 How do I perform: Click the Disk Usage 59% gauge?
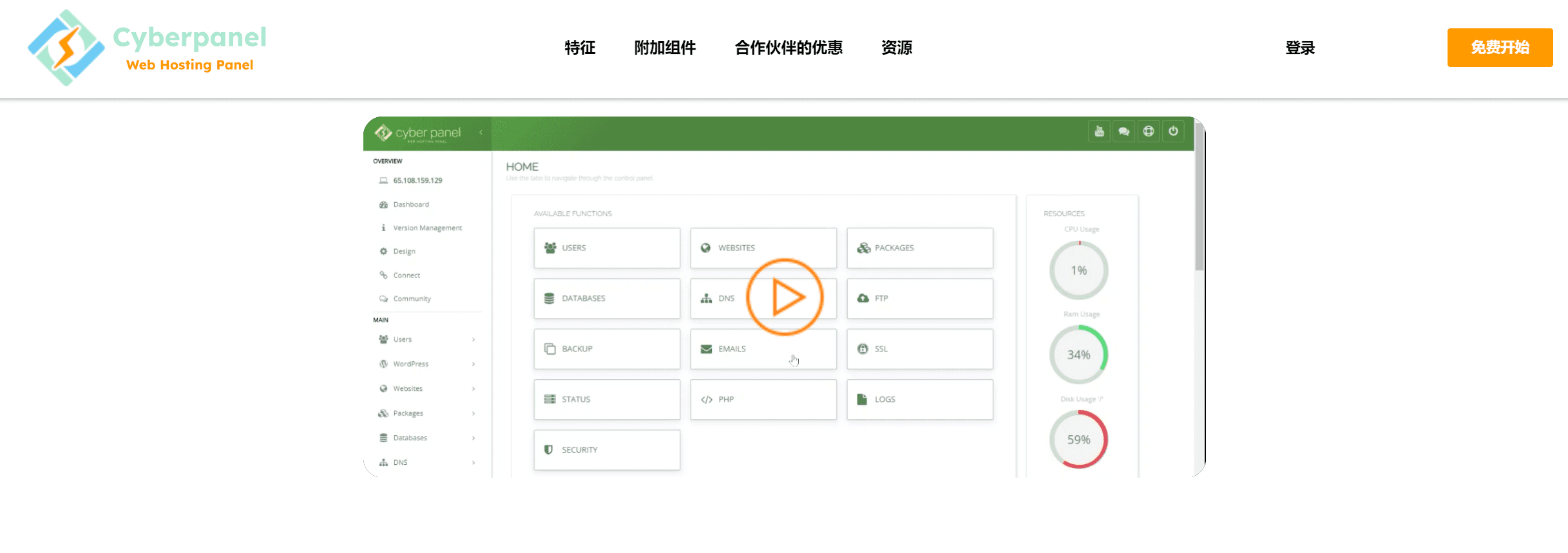tap(1078, 440)
